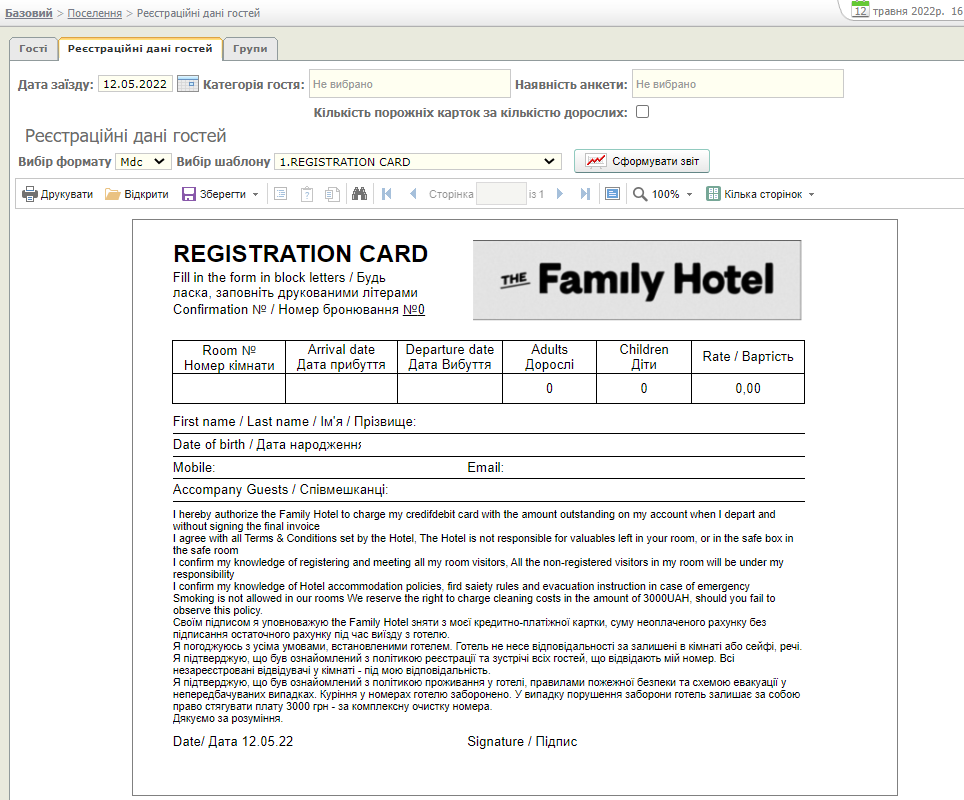Open calendar picker next to Дата заїзду
964x800 pixels.
187,84
